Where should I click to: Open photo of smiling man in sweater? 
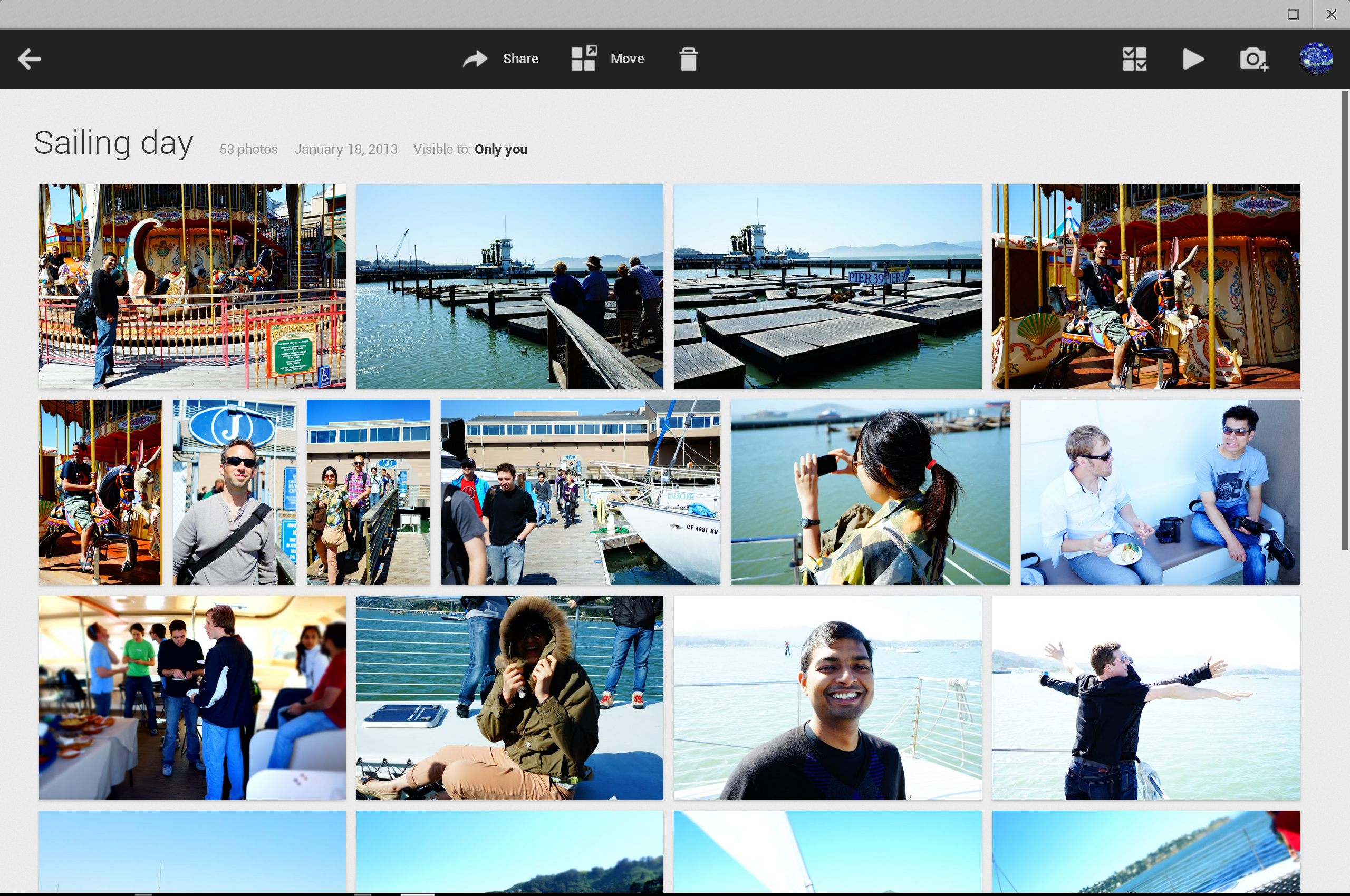827,698
